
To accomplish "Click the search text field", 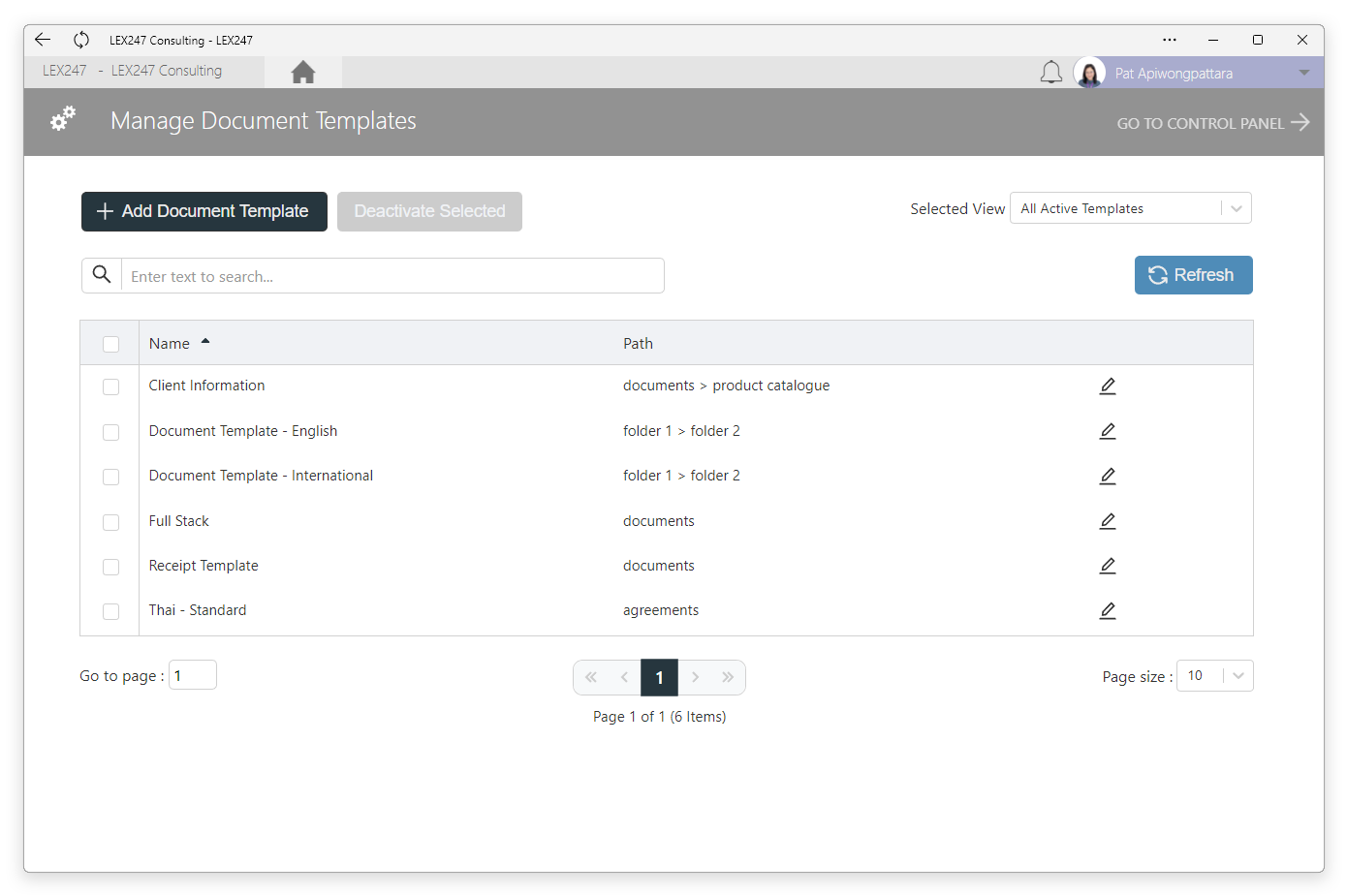I will tap(392, 276).
